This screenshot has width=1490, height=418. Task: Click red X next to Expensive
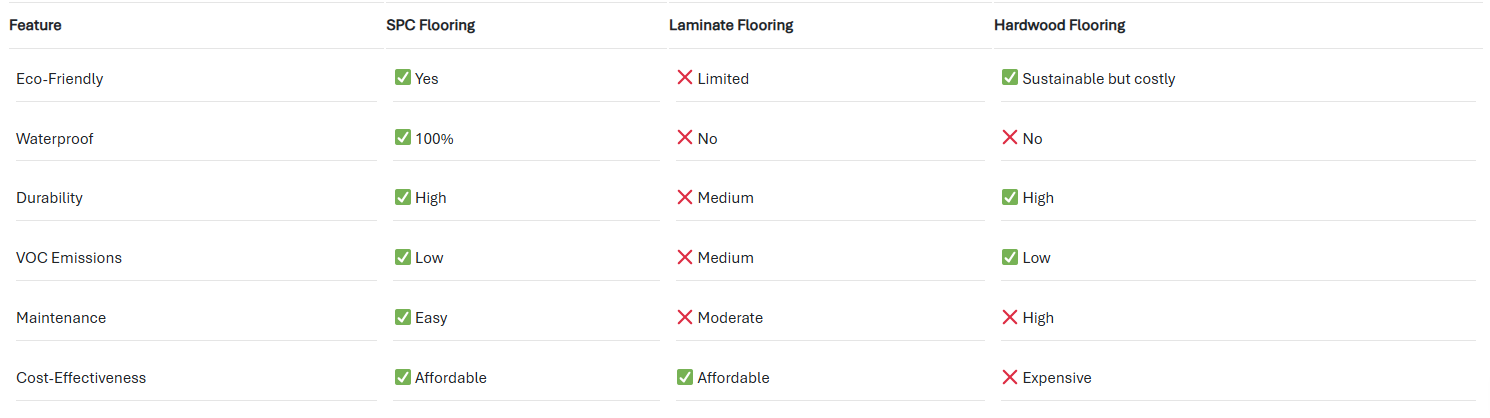click(x=1010, y=377)
